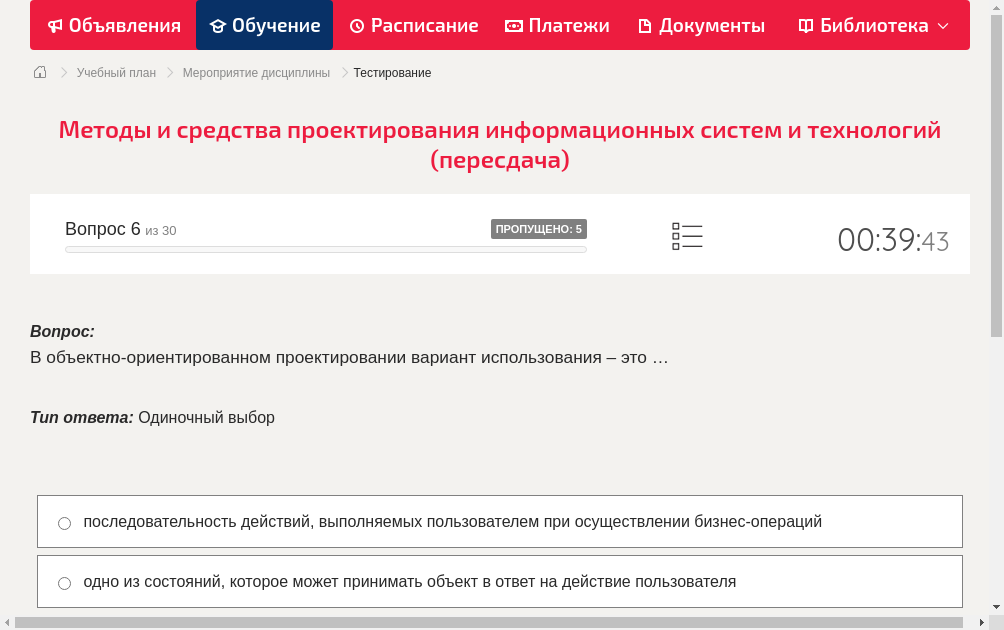
Task: Open the question navigator list icon
Action: tap(687, 235)
